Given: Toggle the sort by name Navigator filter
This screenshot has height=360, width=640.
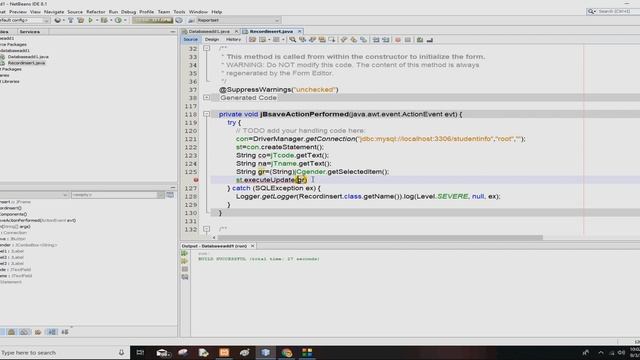Looking at the screenshot, I should (52, 332).
